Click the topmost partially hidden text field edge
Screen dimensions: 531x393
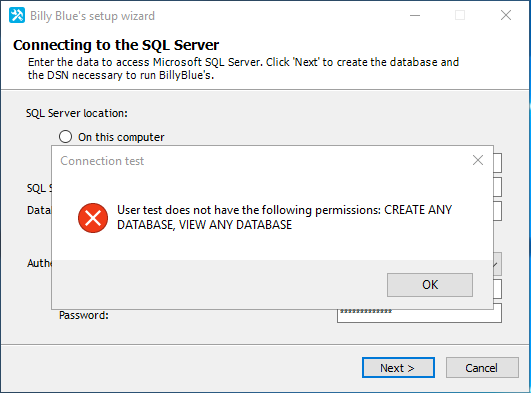[498, 163]
